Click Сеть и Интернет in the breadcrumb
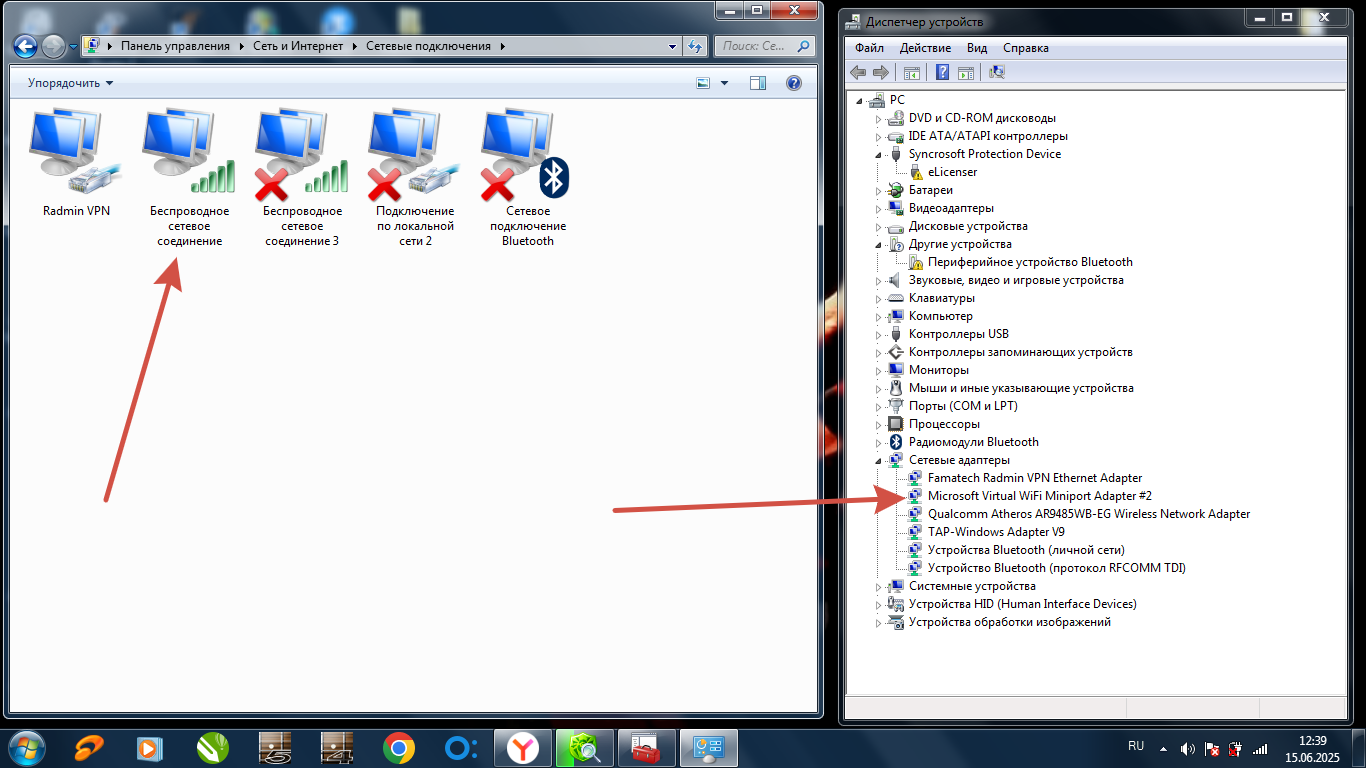This screenshot has width=1366, height=768. (x=298, y=46)
